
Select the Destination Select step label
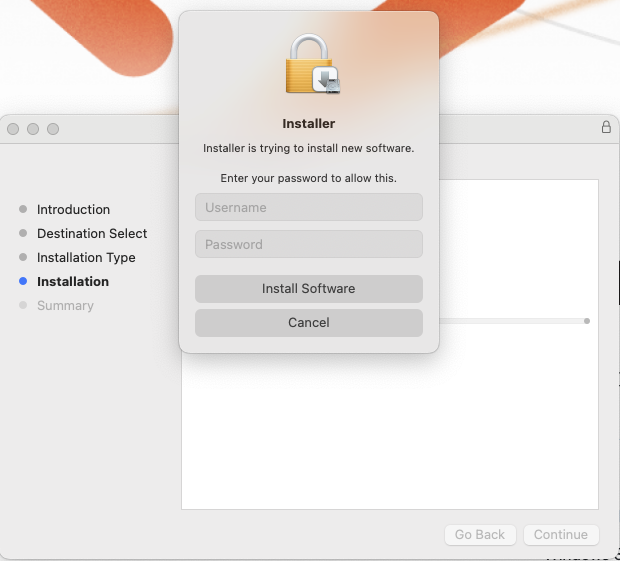tap(92, 234)
